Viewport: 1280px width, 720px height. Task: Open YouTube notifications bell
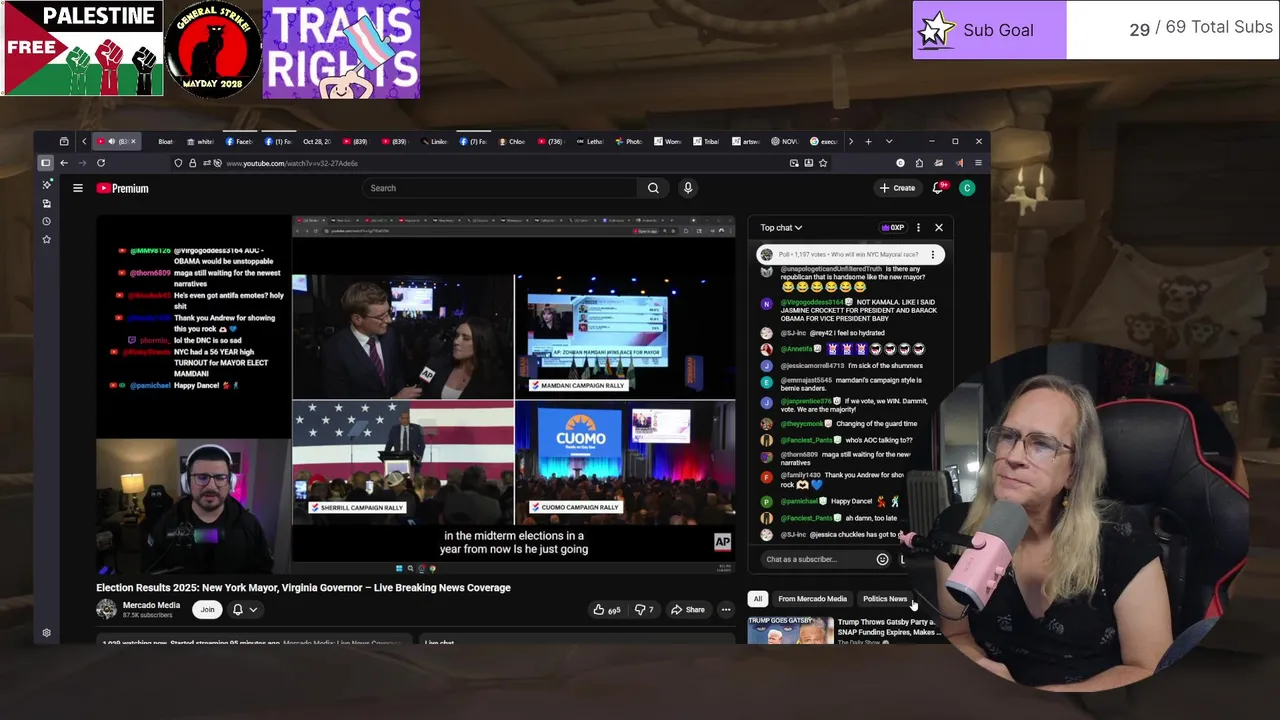point(938,188)
